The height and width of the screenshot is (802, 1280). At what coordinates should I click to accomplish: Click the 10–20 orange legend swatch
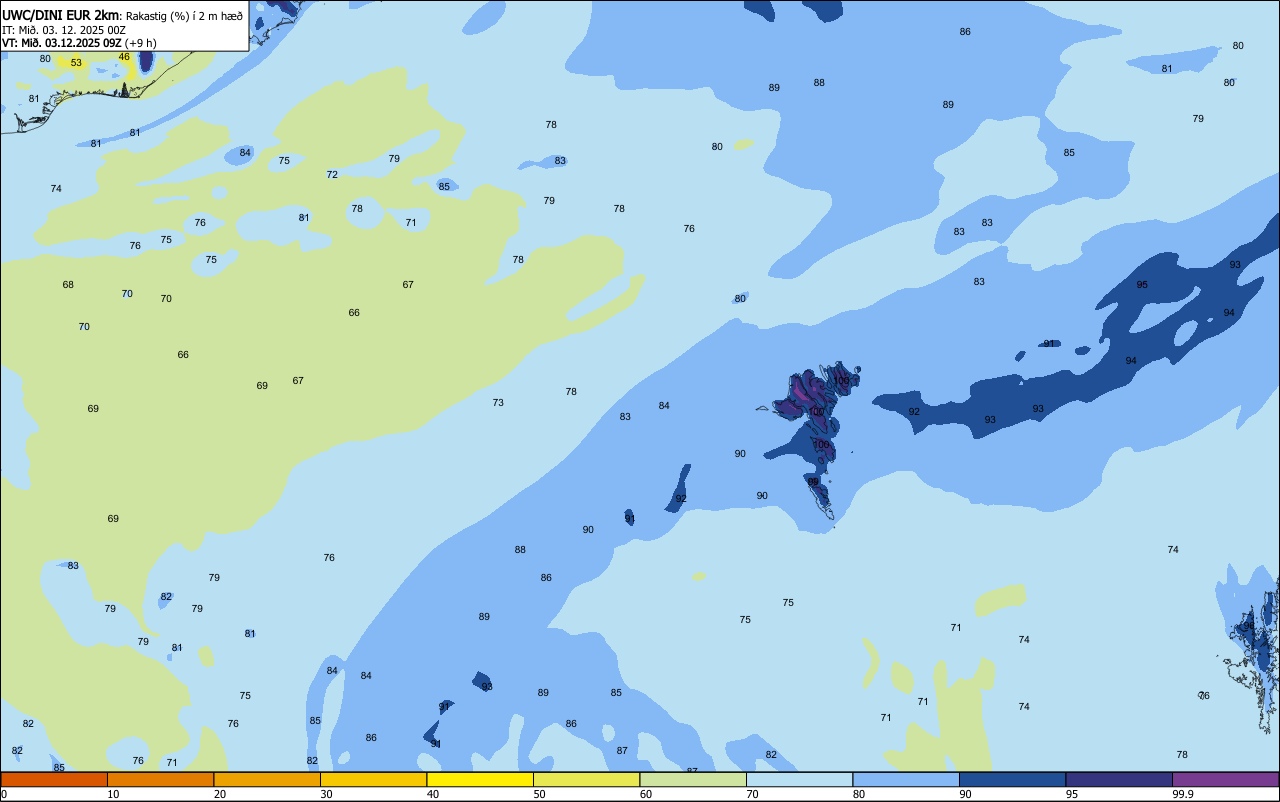(160, 779)
